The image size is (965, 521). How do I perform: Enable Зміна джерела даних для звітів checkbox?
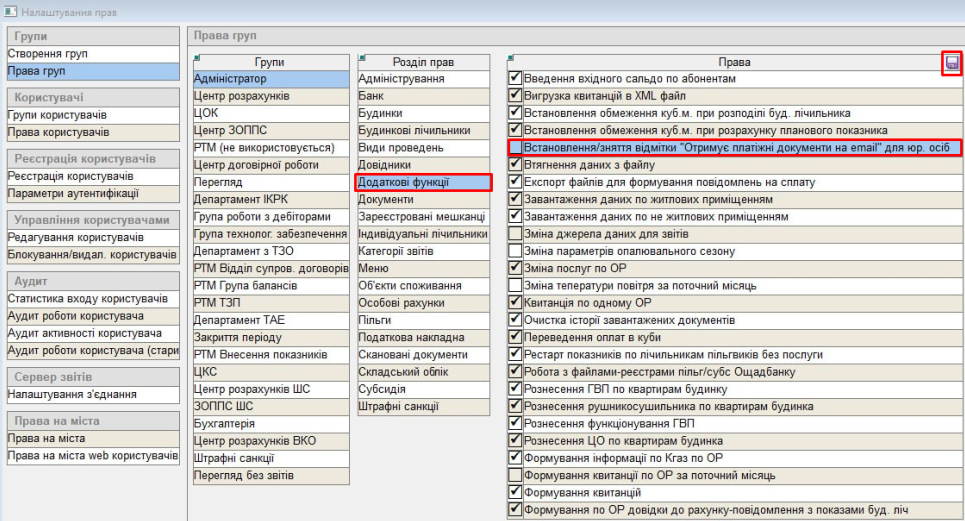[516, 234]
